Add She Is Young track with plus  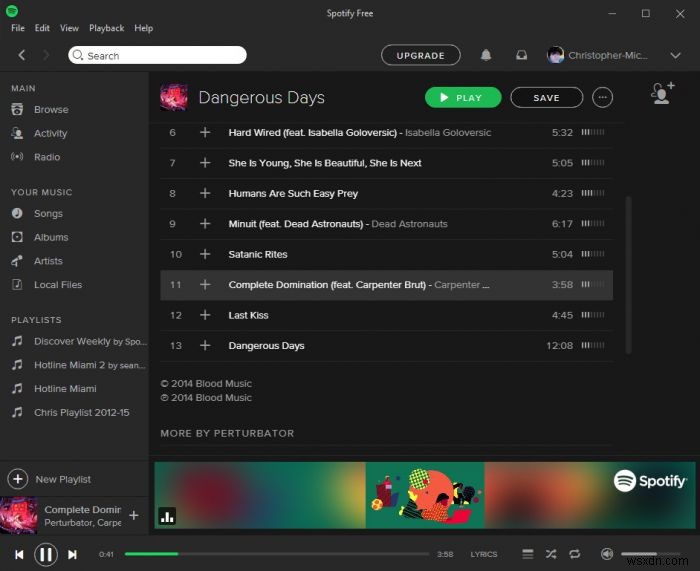(x=205, y=163)
